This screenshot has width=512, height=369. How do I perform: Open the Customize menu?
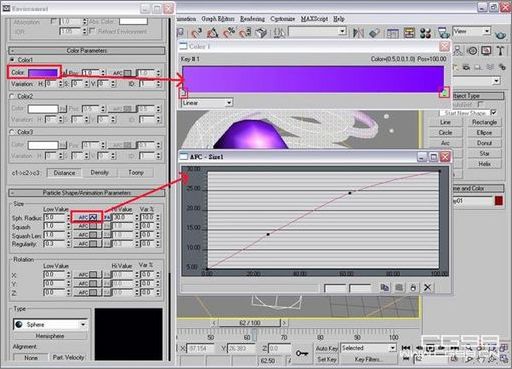coord(283,19)
